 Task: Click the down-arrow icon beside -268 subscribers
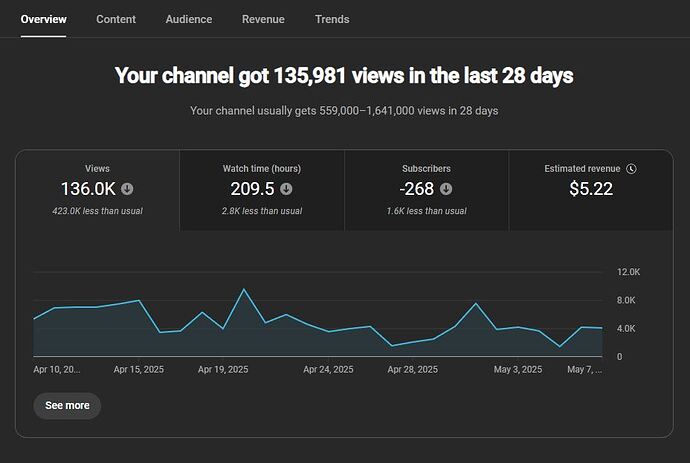(x=446, y=189)
